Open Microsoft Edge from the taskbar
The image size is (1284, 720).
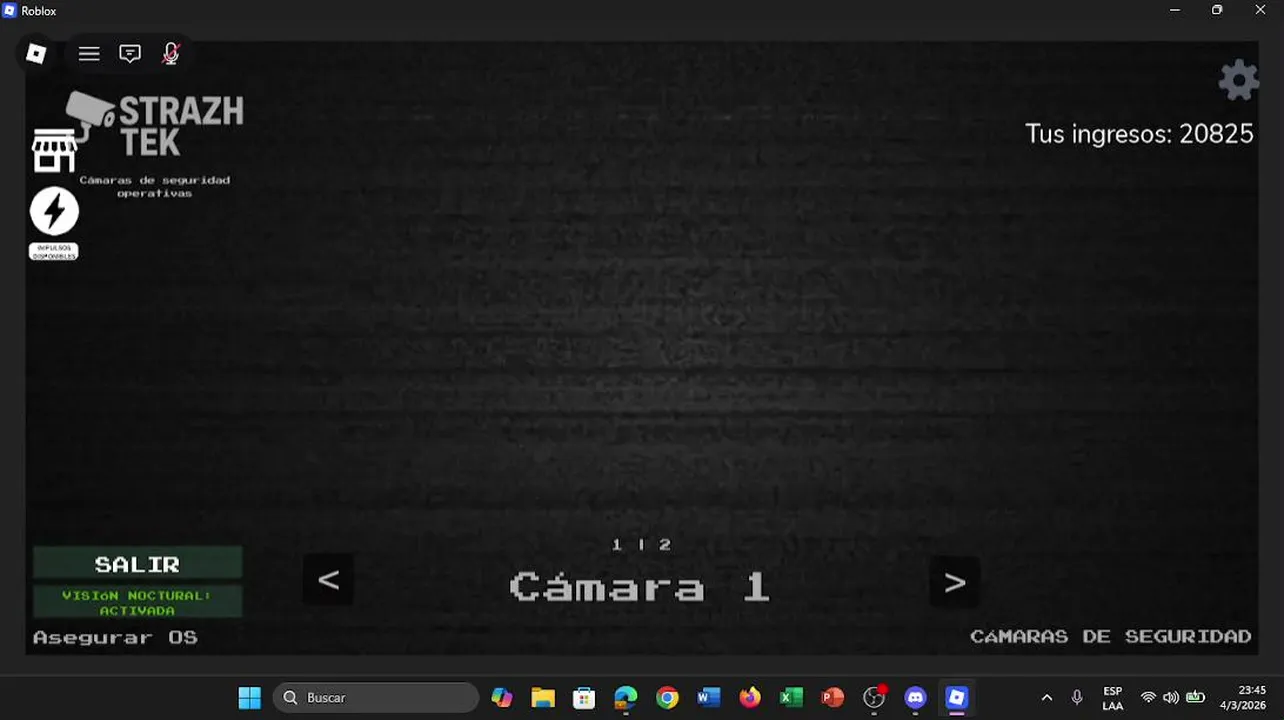[x=626, y=697]
